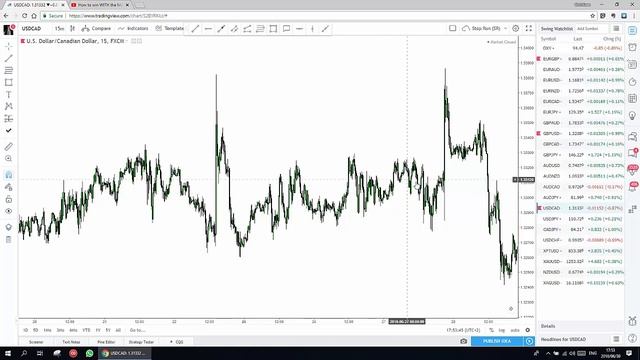This screenshot has height=360, width=640.
Task: Toggle the magnet mode icon
Action: (9, 175)
